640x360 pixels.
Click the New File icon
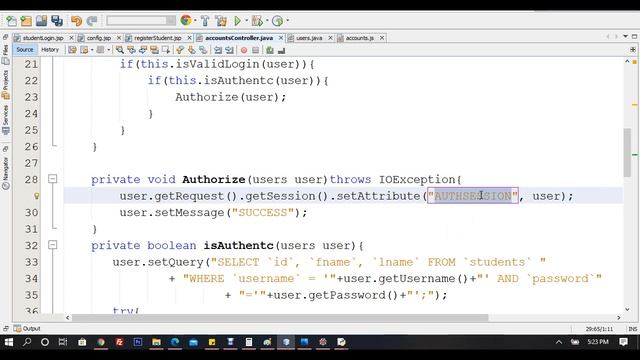point(11,21)
